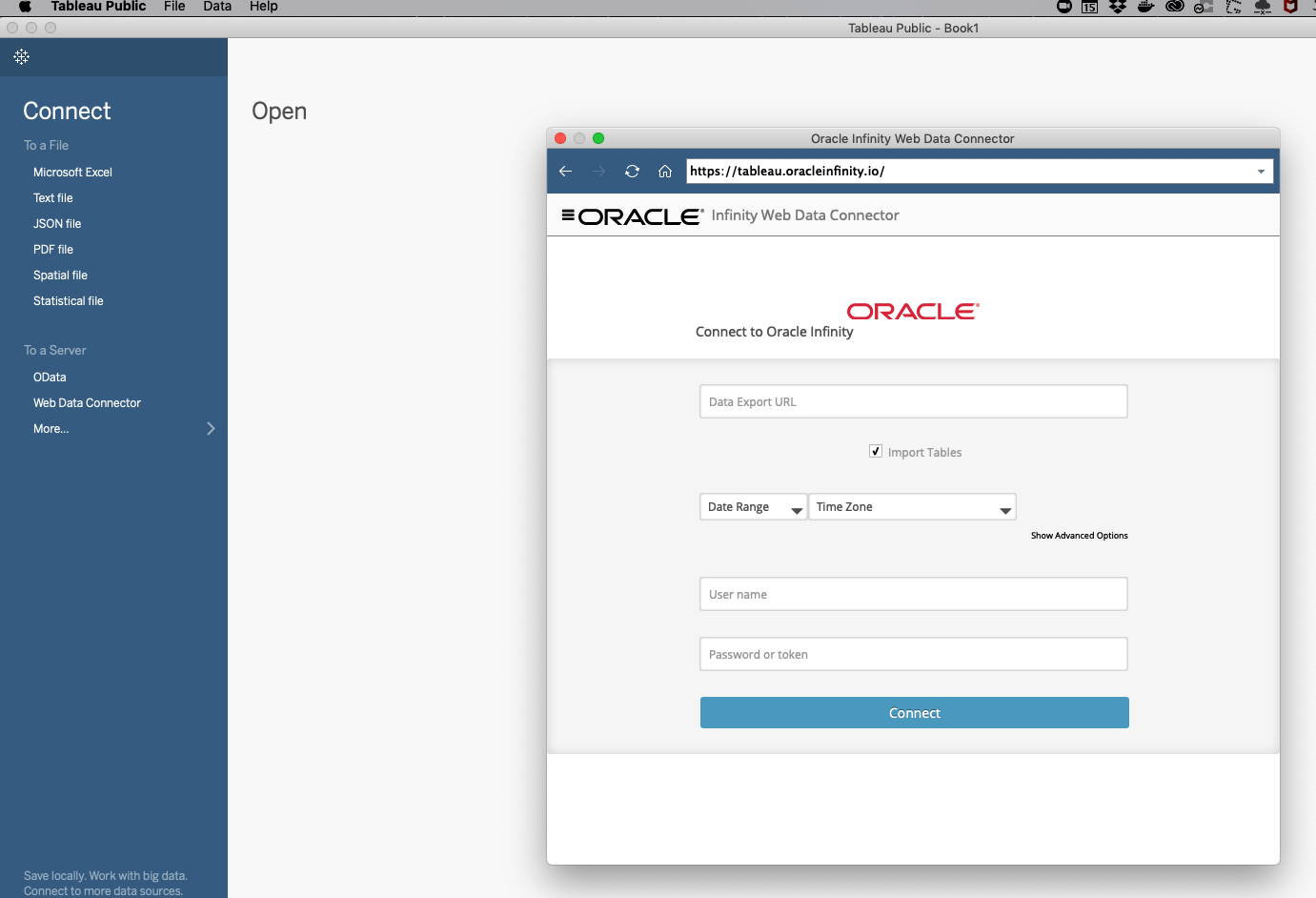Click the home icon in connector toolbar
This screenshot has height=898, width=1316.
point(665,172)
